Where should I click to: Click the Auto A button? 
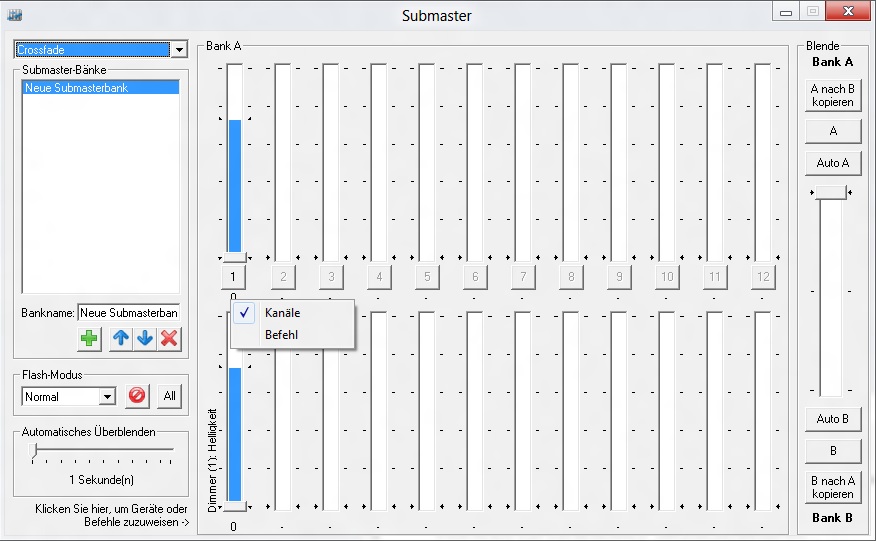pos(832,163)
